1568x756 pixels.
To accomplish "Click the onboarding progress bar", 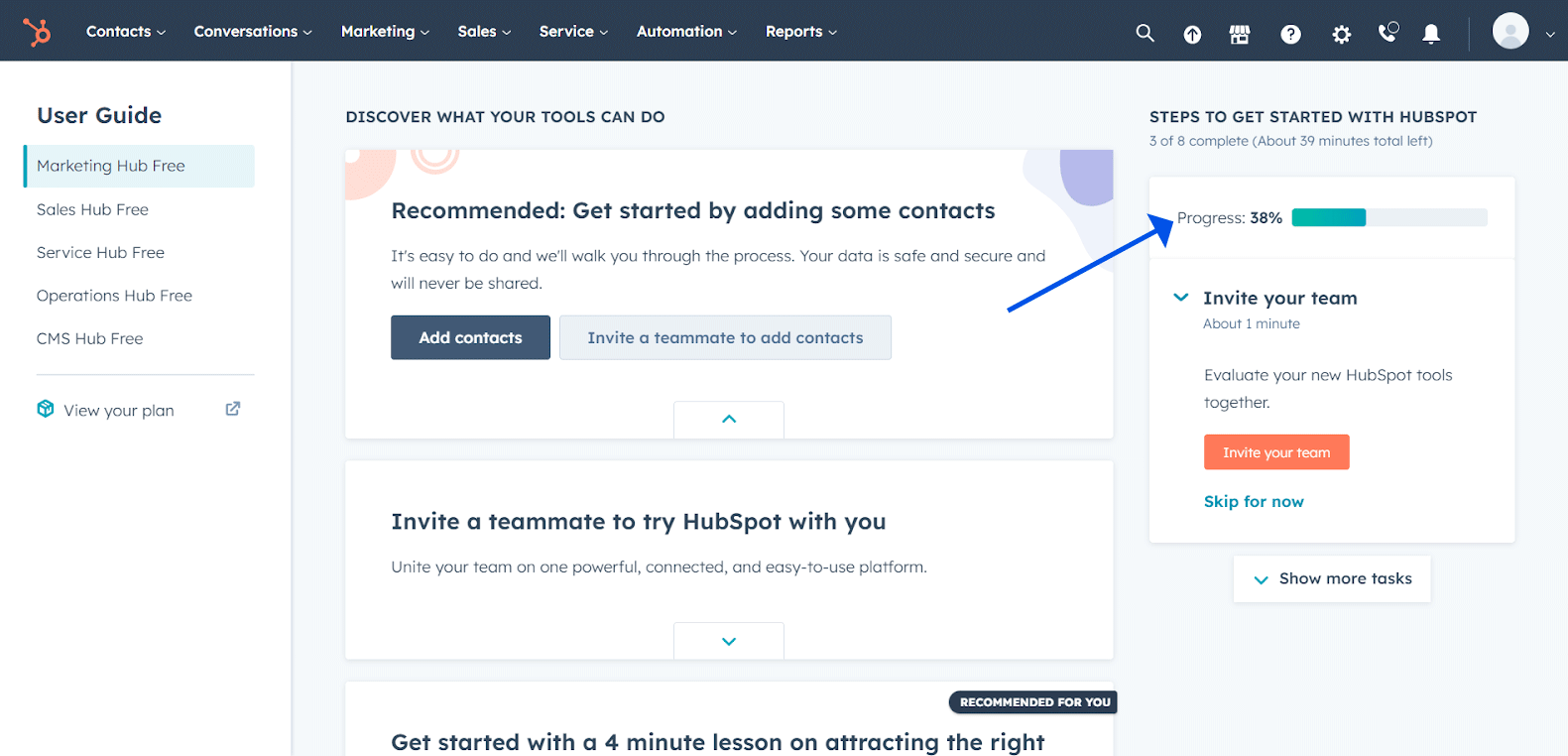I will tap(1388, 218).
